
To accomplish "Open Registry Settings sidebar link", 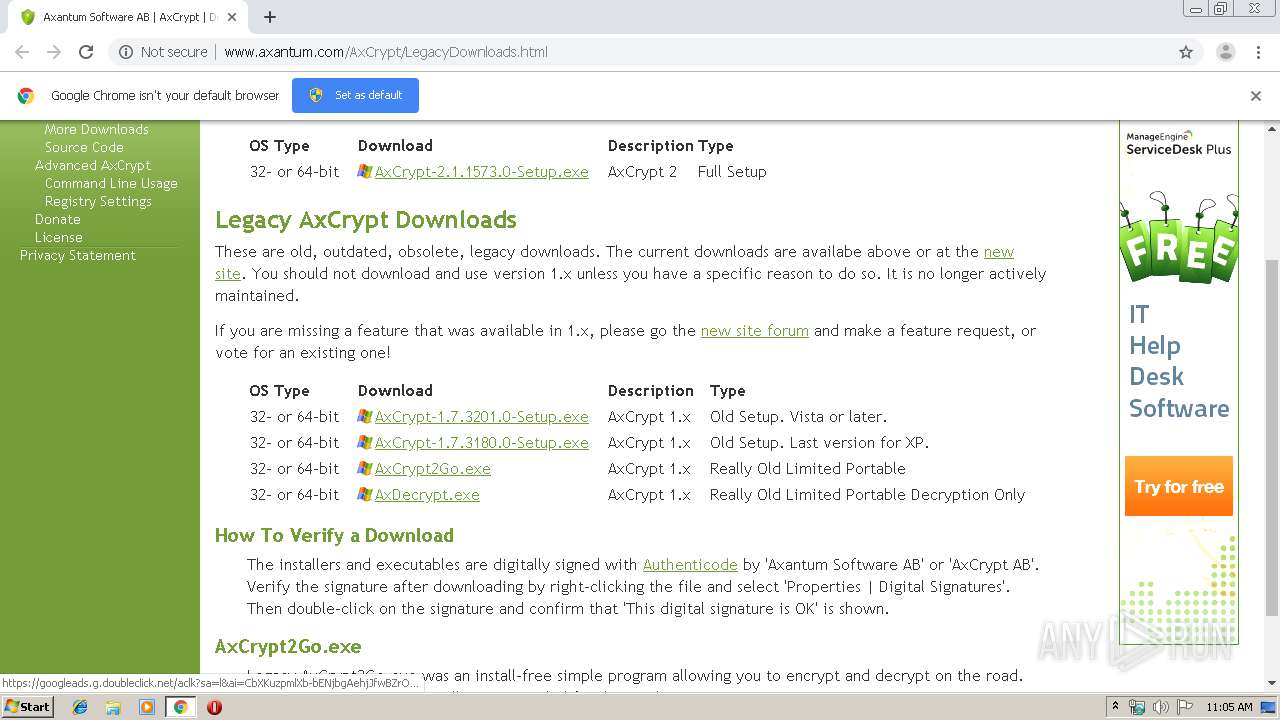I will pos(98,201).
